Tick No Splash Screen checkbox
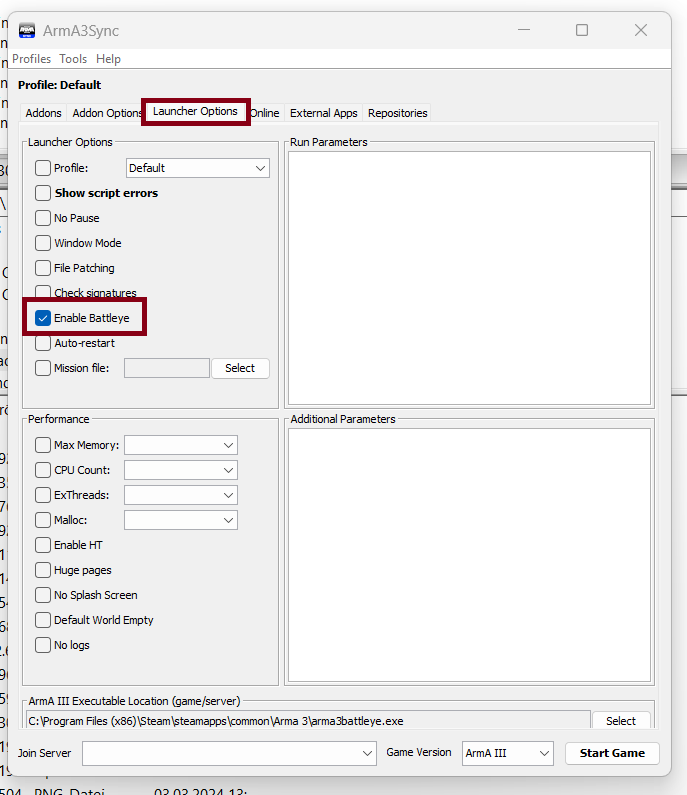Viewport: 687px width, 795px height. pos(43,595)
